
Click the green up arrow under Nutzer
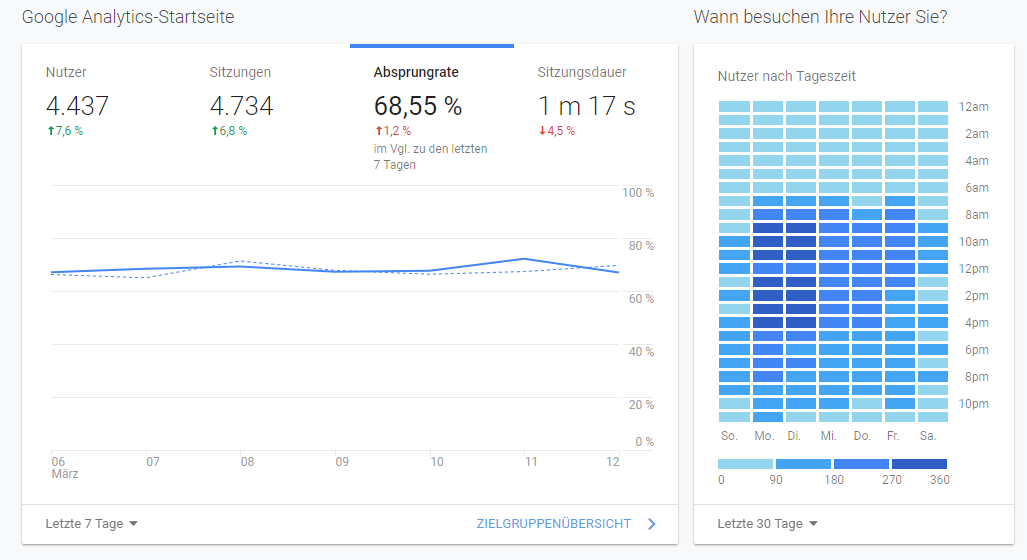click(50, 131)
